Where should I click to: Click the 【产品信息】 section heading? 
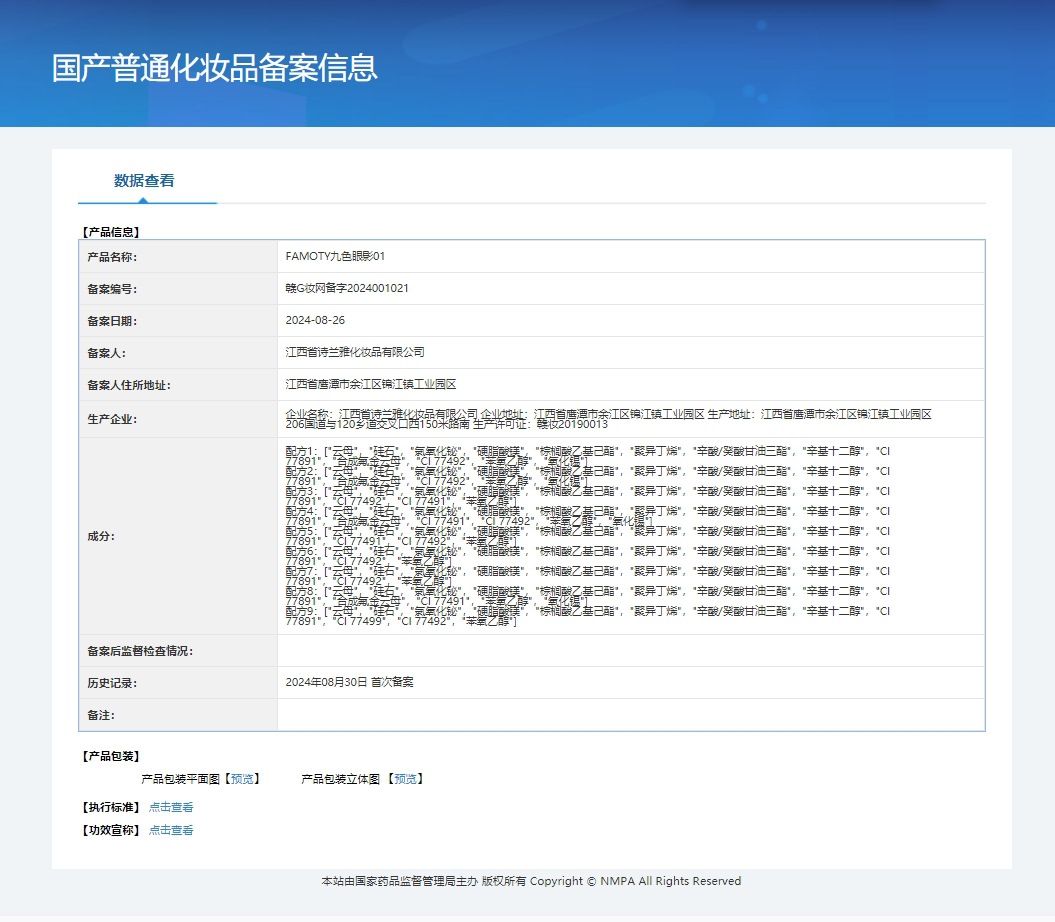111,232
